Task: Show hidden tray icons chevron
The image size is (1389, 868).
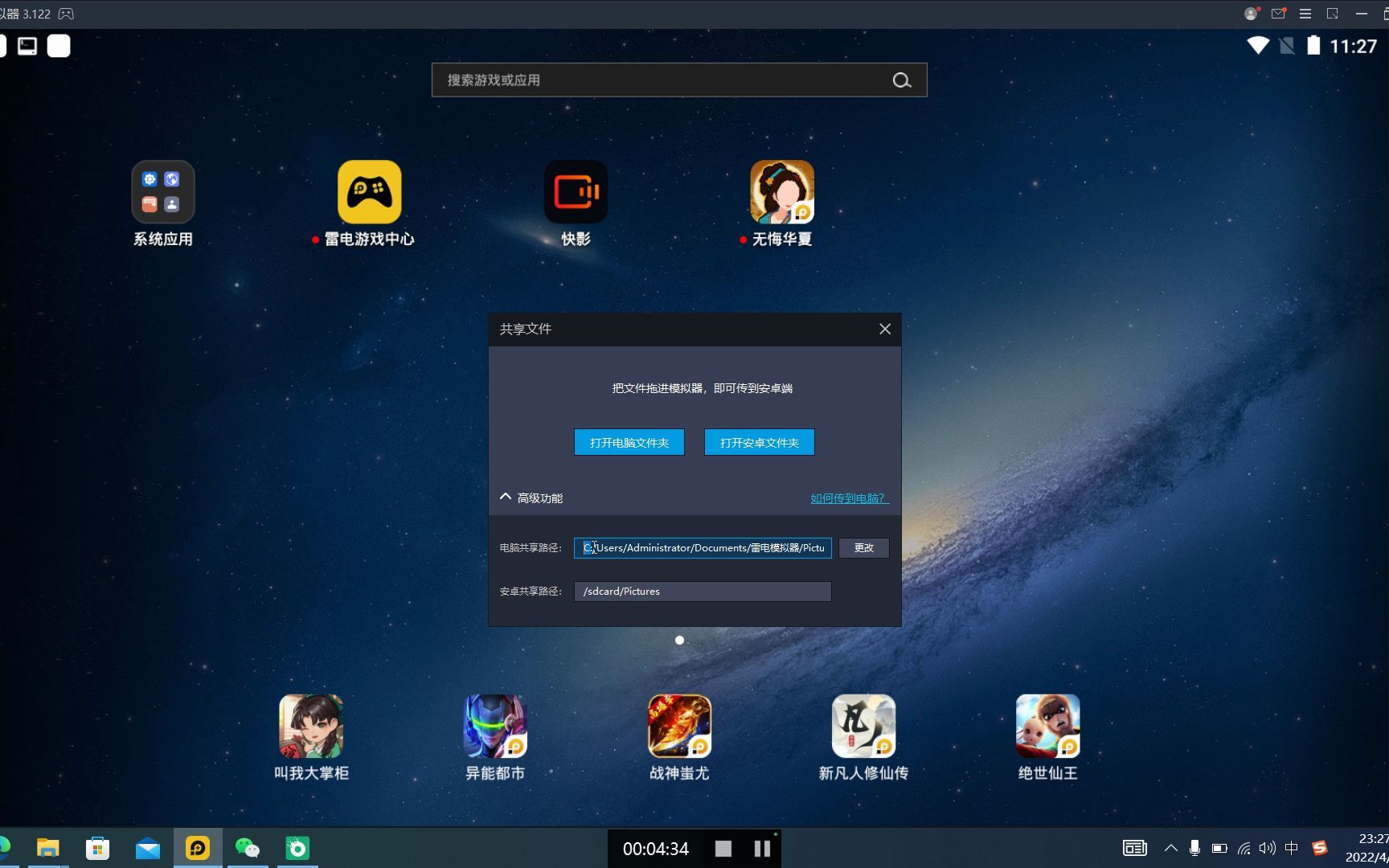Action: pos(1171,848)
